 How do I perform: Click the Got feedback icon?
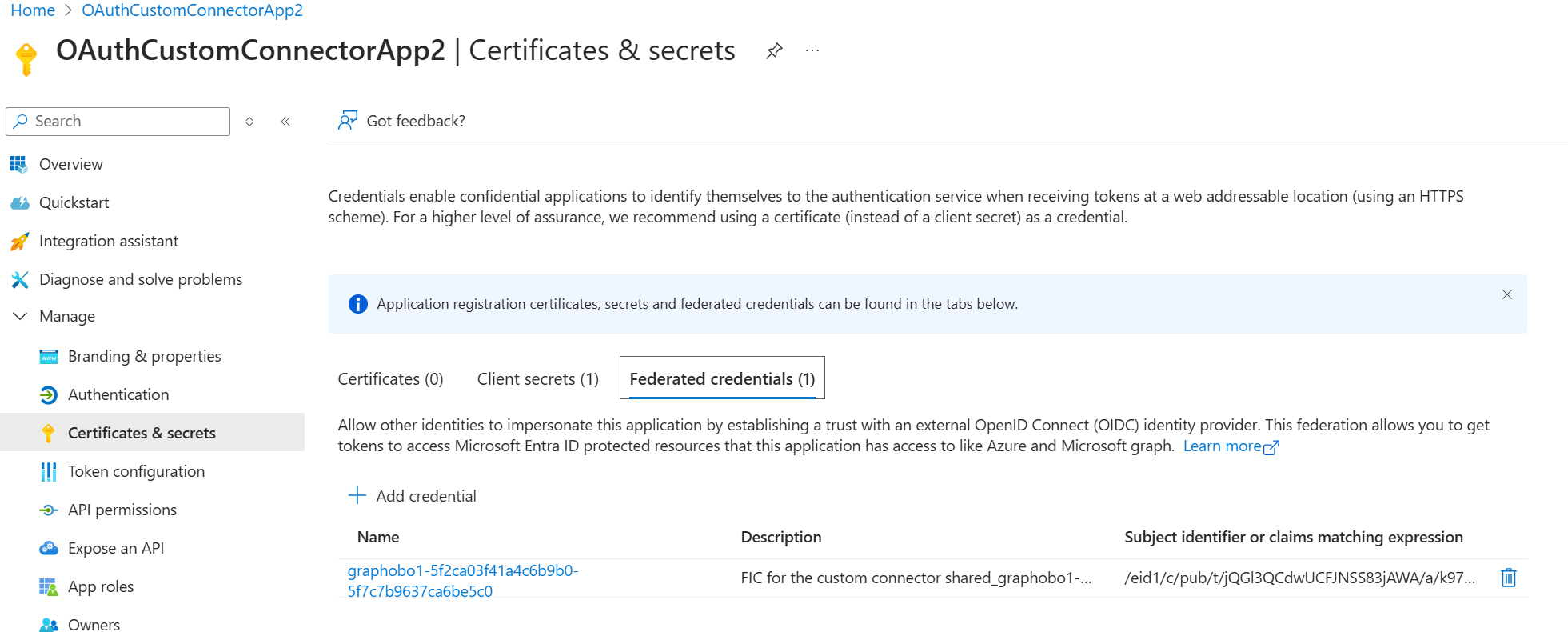pos(348,121)
